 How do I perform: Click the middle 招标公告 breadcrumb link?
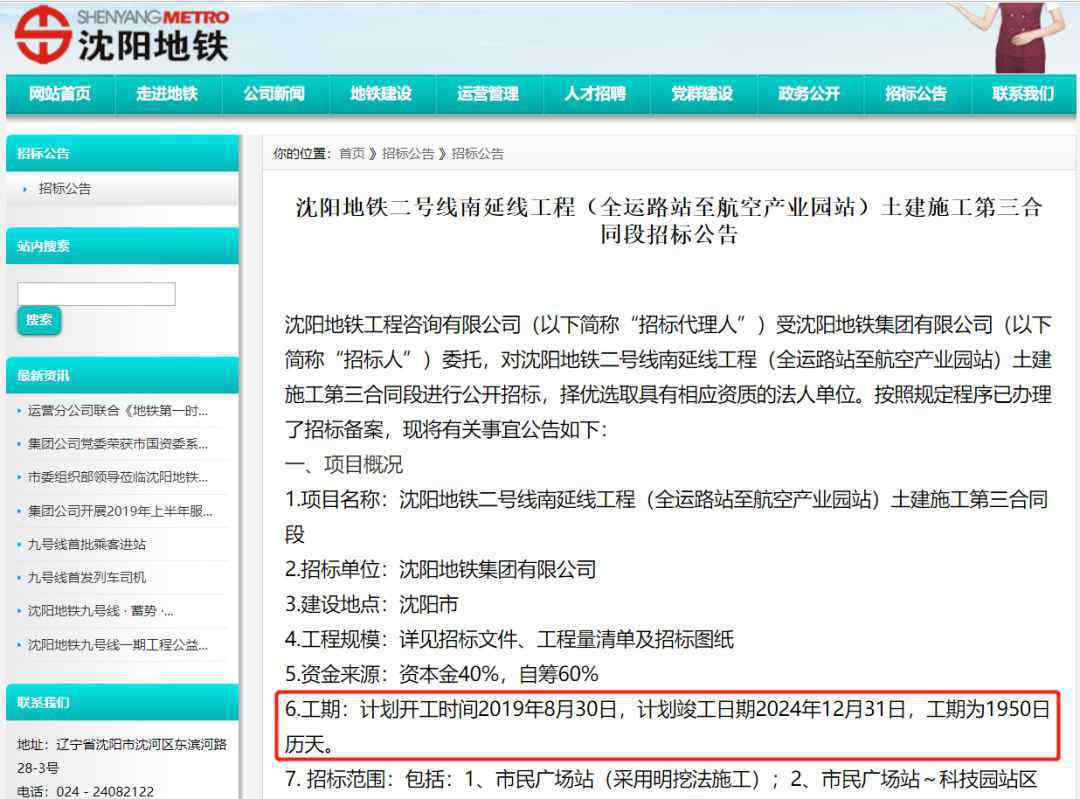point(408,154)
